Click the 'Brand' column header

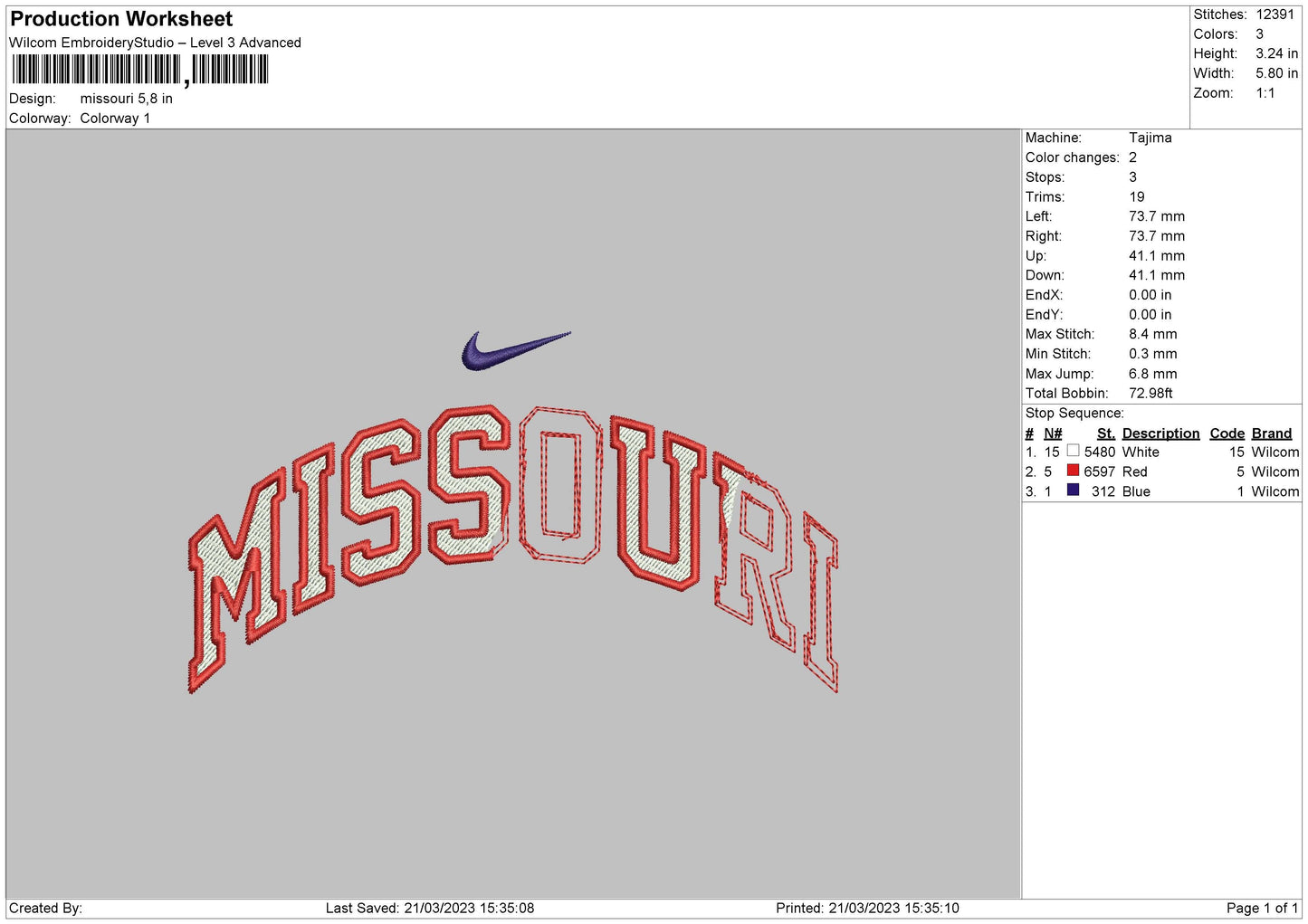tap(1271, 433)
